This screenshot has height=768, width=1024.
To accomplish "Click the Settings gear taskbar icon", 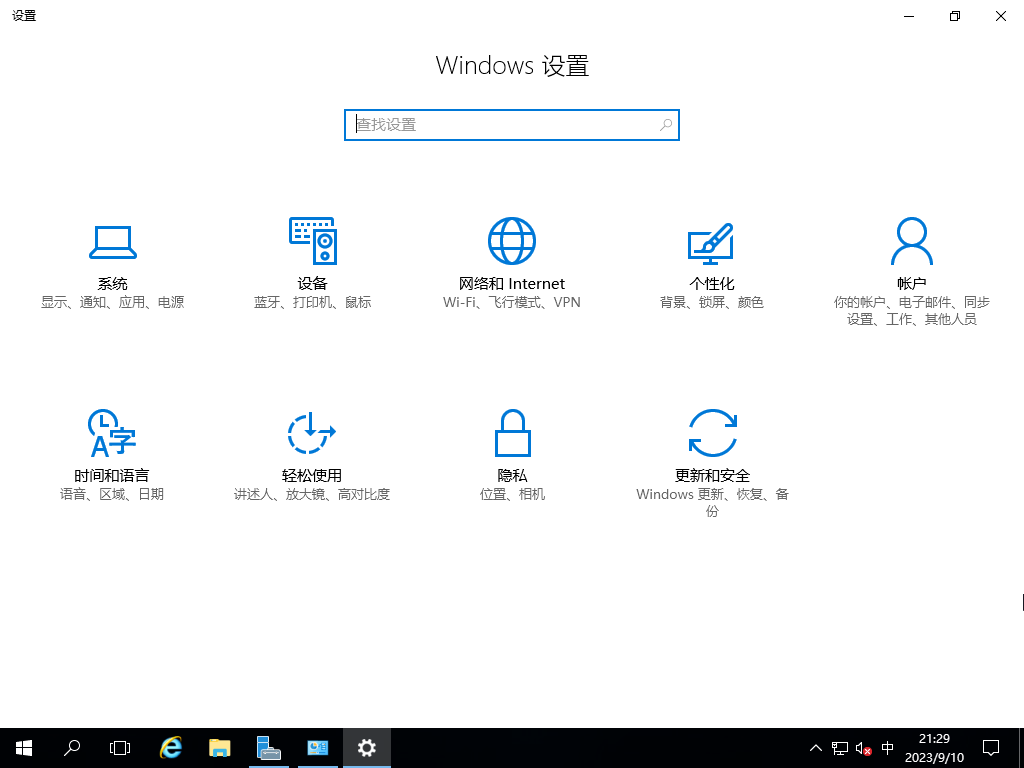I will [x=367, y=748].
